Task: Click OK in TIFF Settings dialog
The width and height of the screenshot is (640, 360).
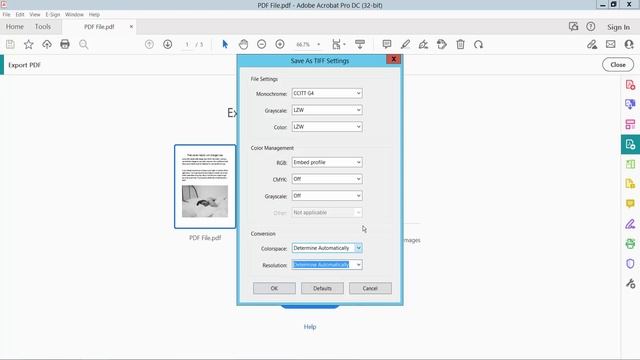Action: coord(274,288)
